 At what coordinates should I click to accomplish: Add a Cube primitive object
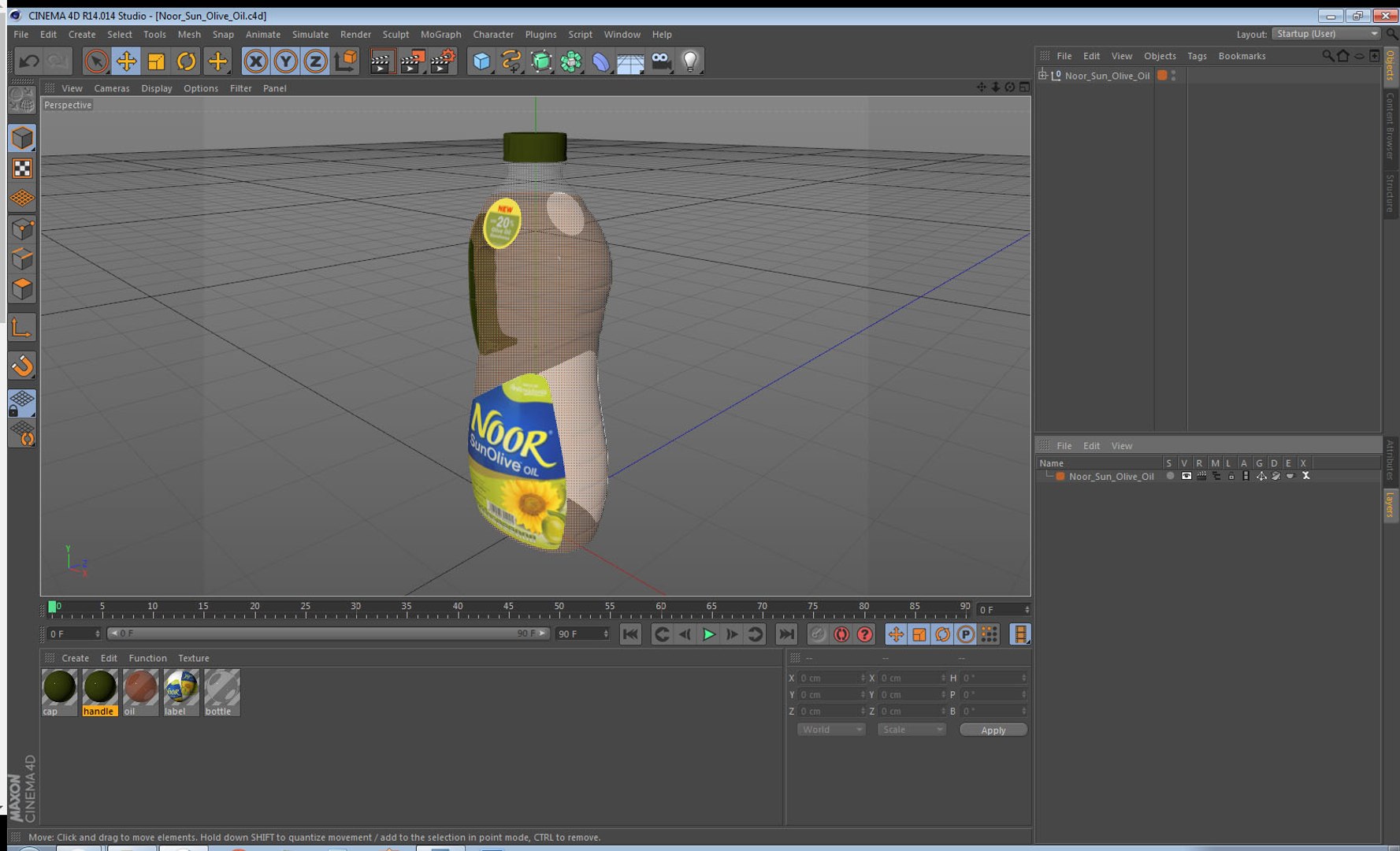481,61
